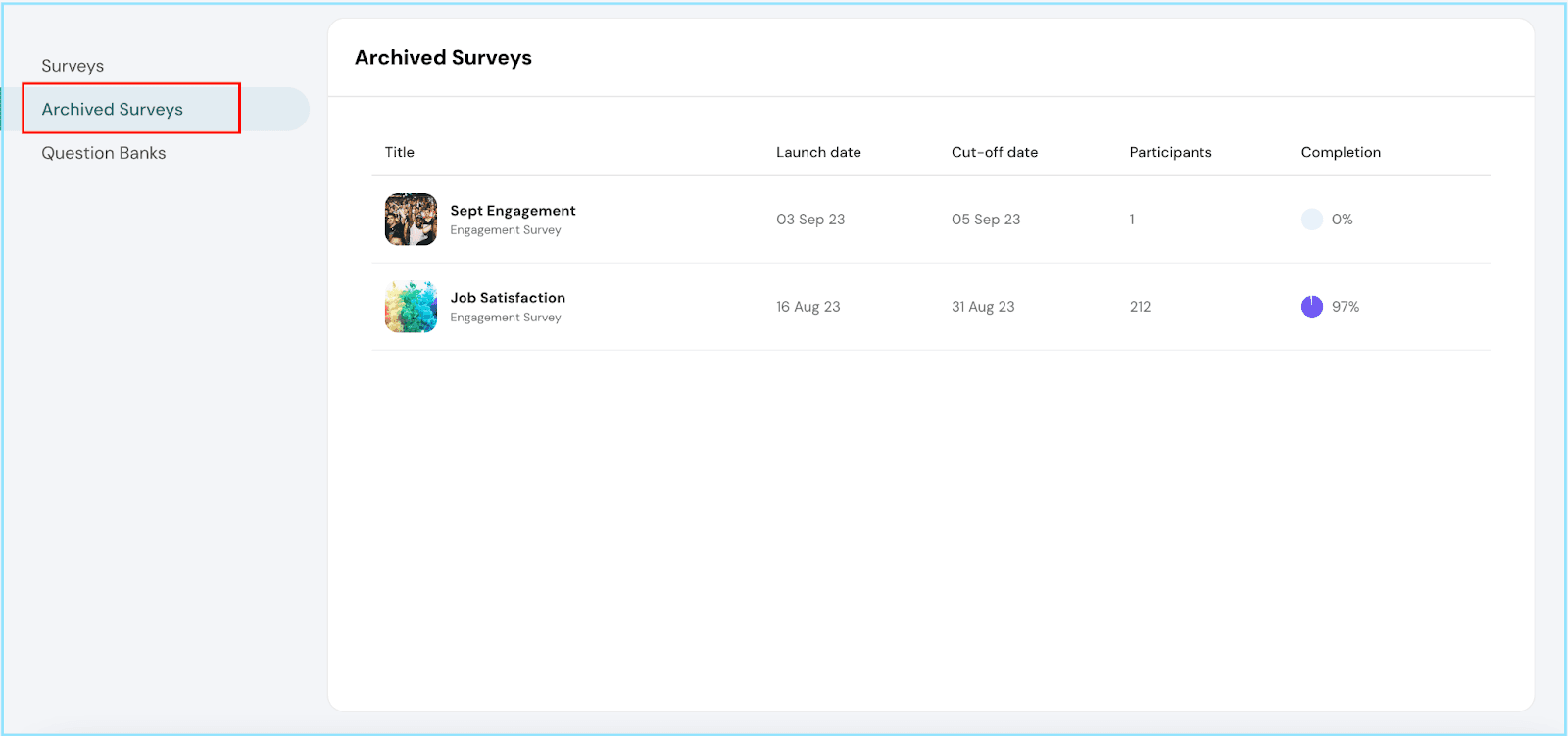Open the Sept Engagement survey title
This screenshot has width=1568, height=736.
click(x=513, y=211)
